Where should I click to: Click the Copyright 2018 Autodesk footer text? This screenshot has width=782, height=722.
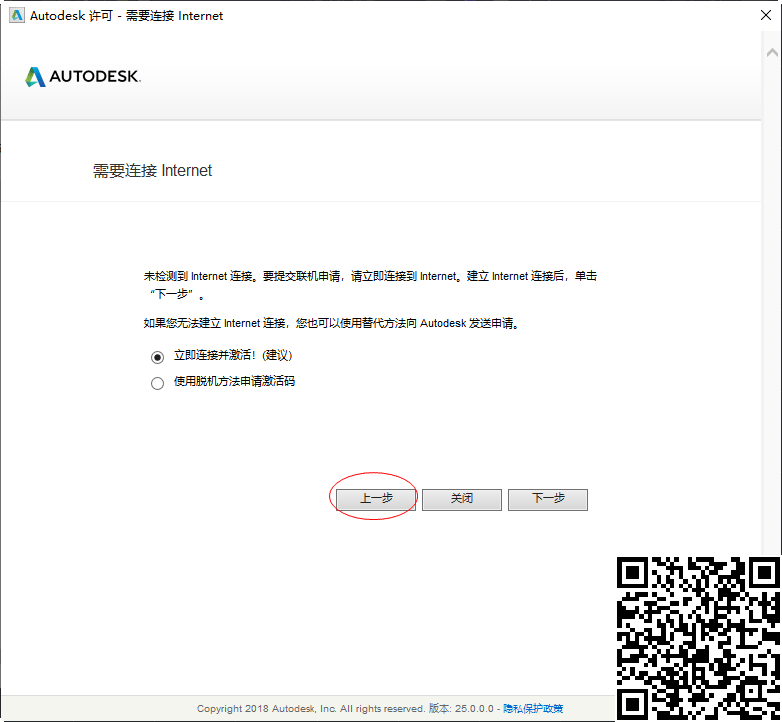click(311, 709)
